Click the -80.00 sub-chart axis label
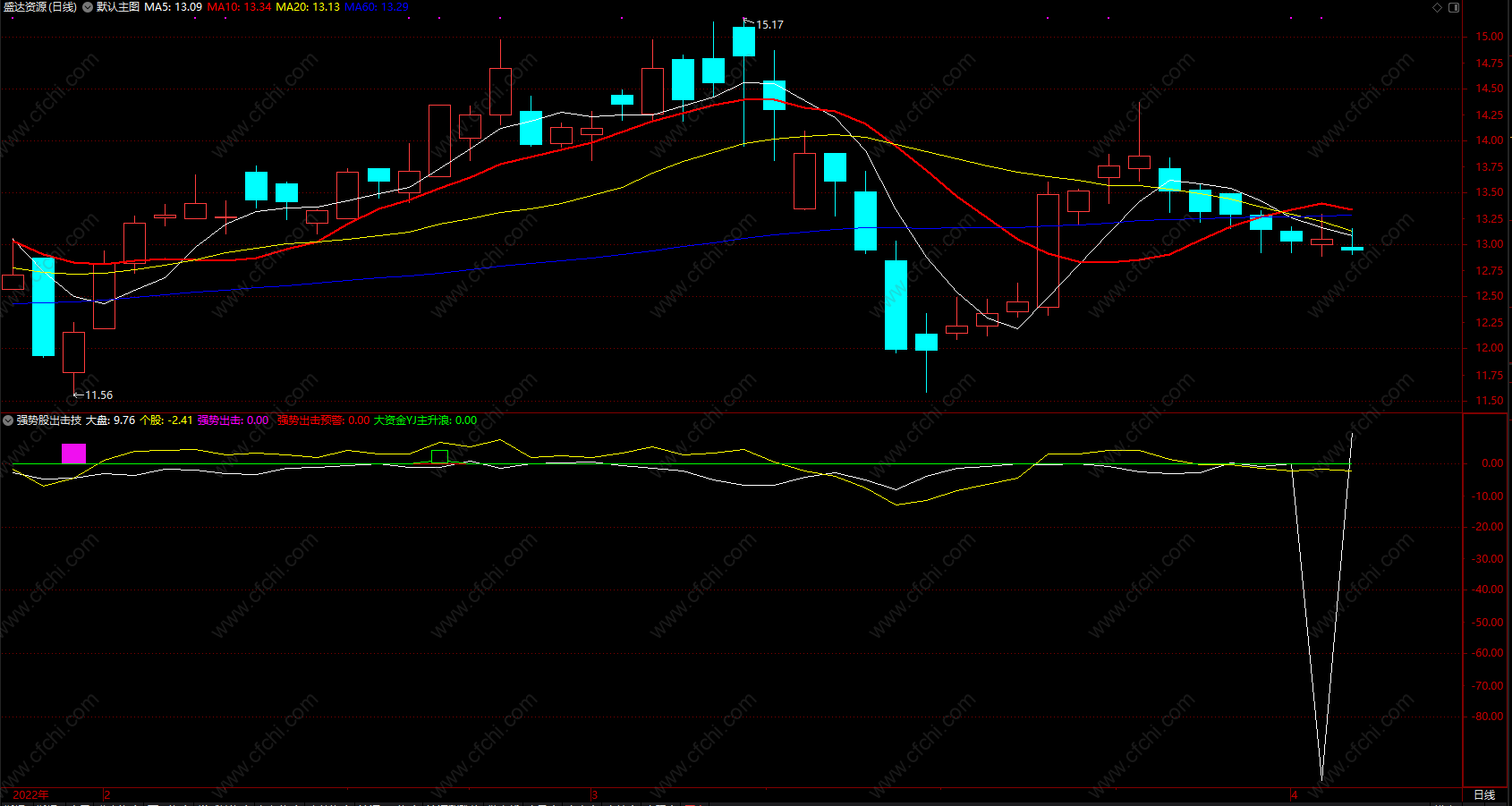Viewport: 1512px width, 806px height. click(1489, 717)
